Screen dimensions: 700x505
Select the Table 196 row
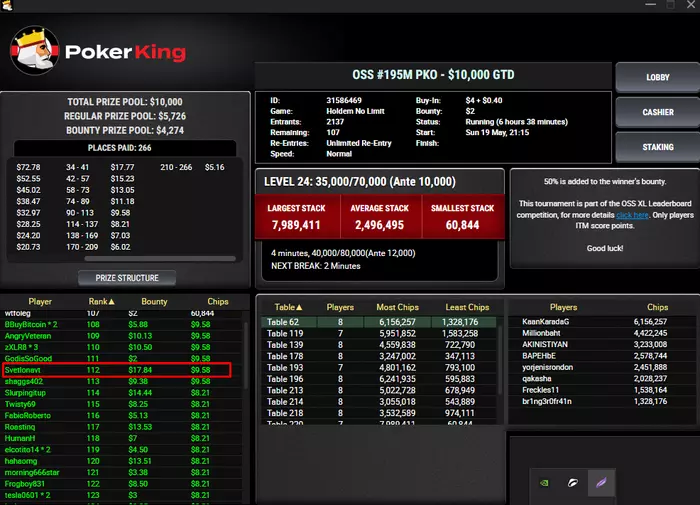click(379, 379)
